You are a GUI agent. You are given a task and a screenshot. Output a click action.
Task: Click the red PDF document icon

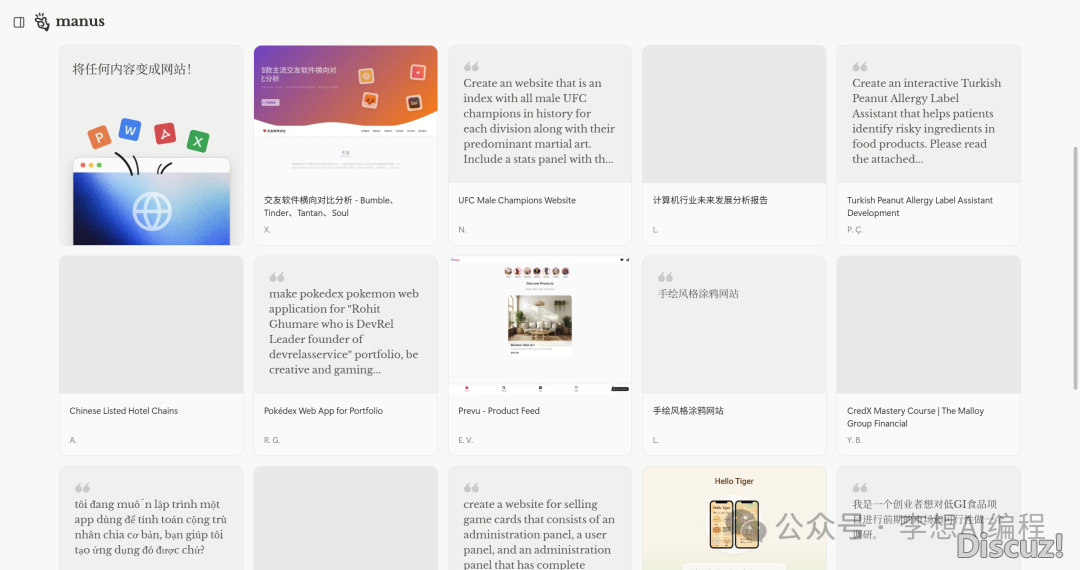[165, 133]
